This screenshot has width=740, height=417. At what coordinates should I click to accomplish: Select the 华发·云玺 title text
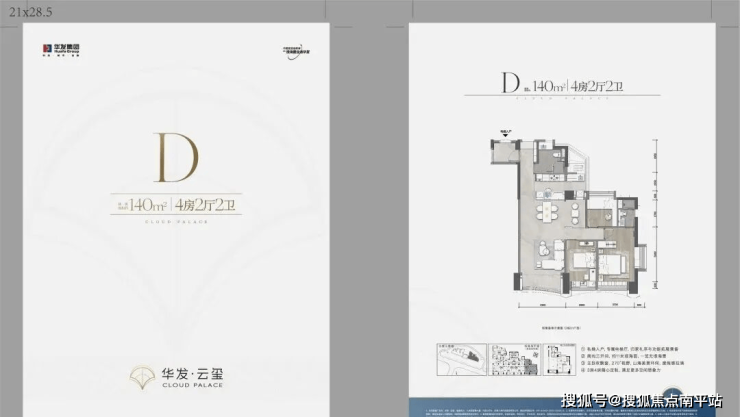(x=192, y=374)
